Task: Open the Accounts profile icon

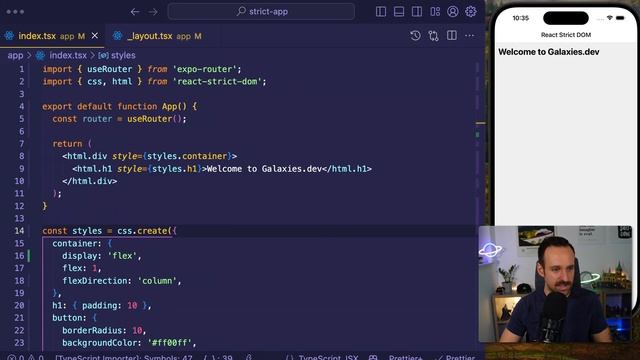Action: [x=453, y=11]
